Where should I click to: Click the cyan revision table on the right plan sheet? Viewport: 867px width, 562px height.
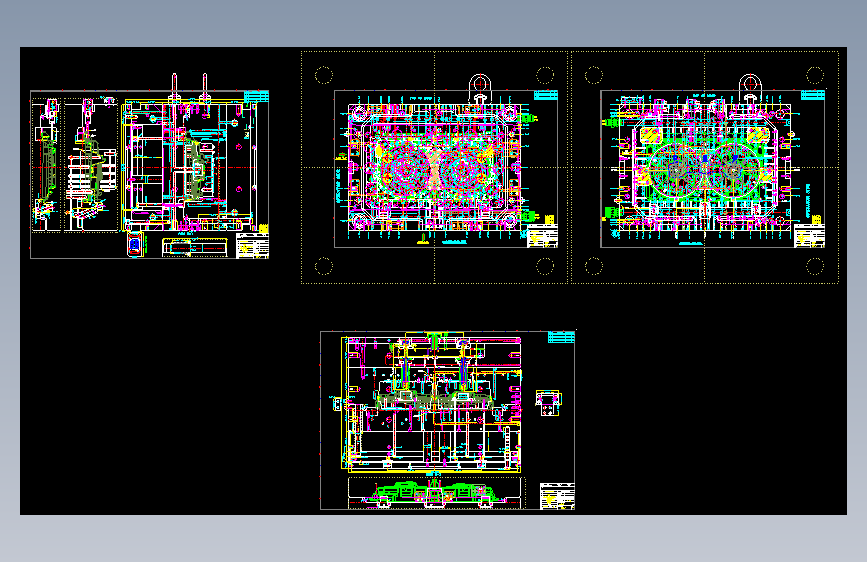[x=813, y=95]
